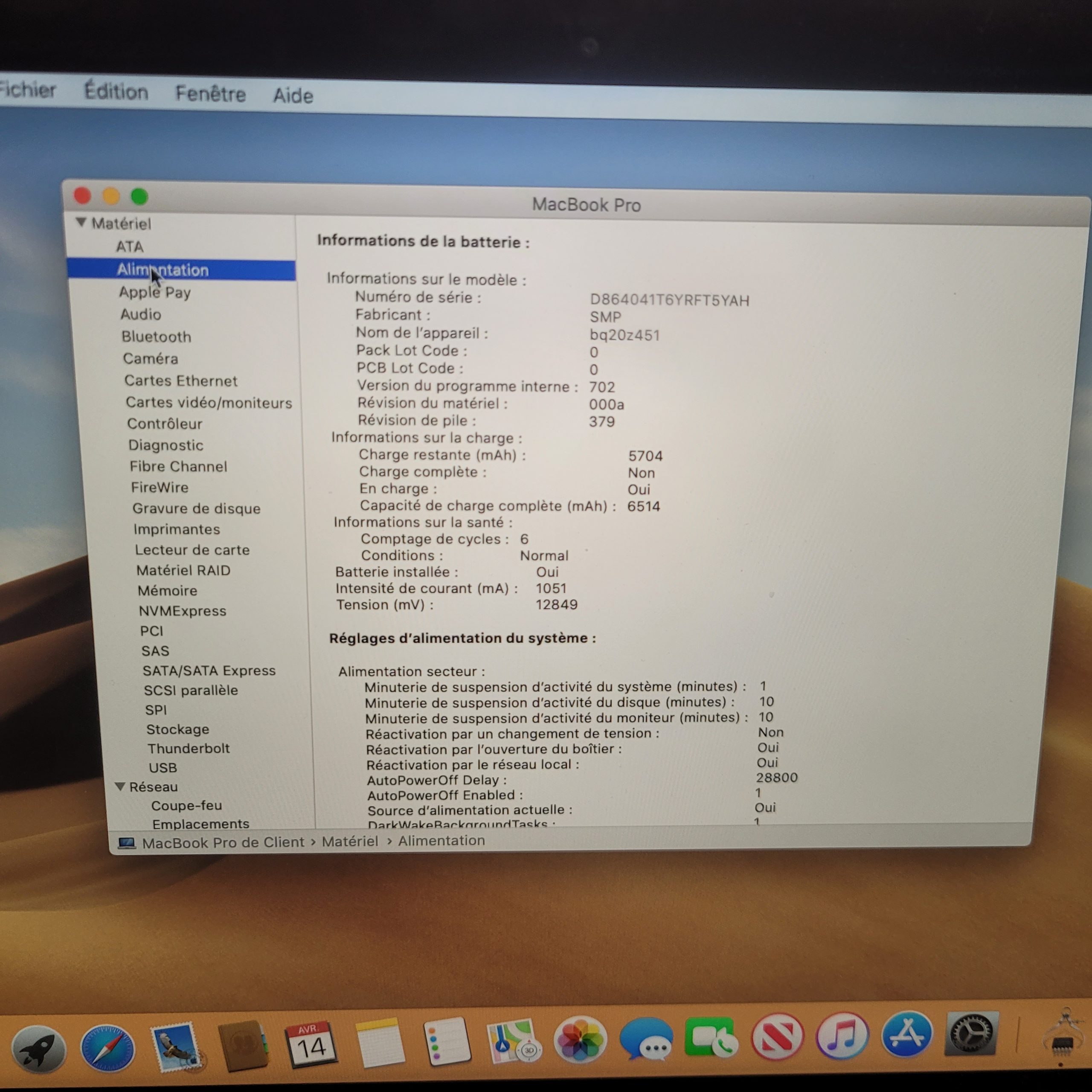Open the App Store icon
Viewport: 1092px width, 1092px height.
[907, 1035]
